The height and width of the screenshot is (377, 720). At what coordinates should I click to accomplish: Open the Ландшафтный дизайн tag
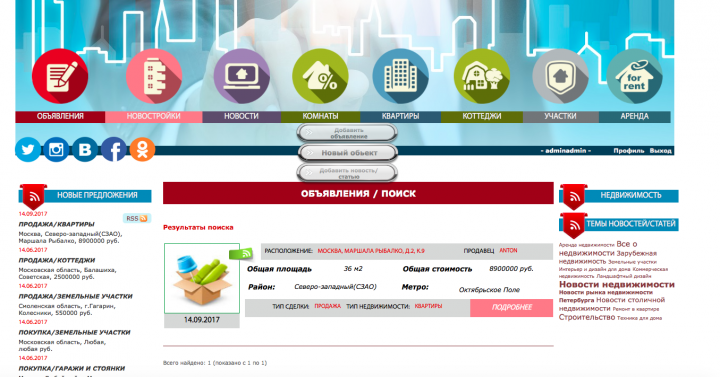click(x=624, y=276)
